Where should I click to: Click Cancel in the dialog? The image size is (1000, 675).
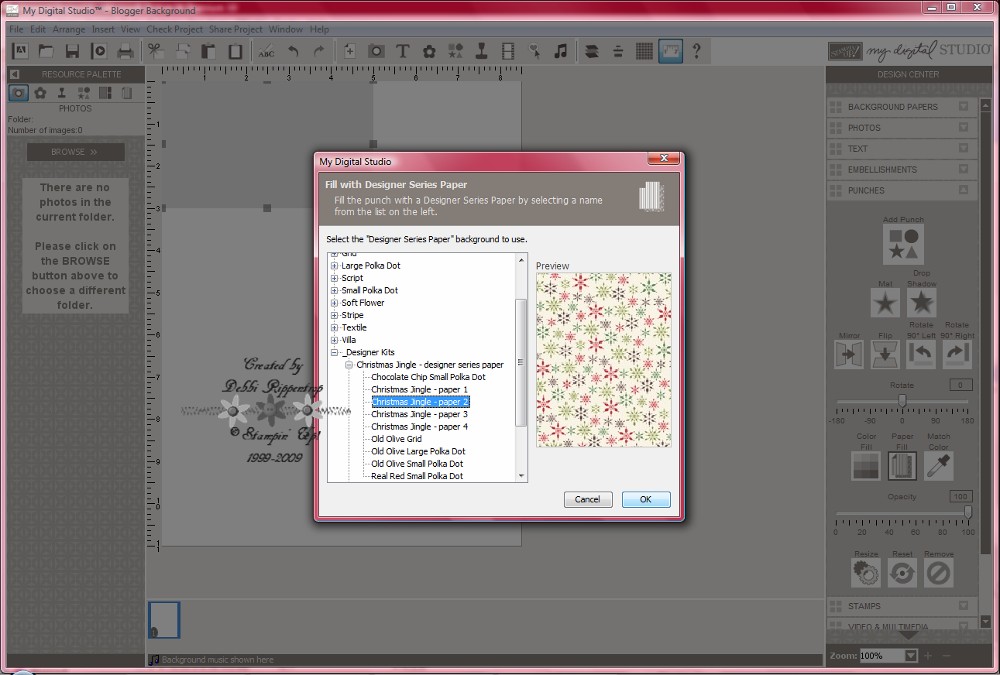tap(587, 500)
